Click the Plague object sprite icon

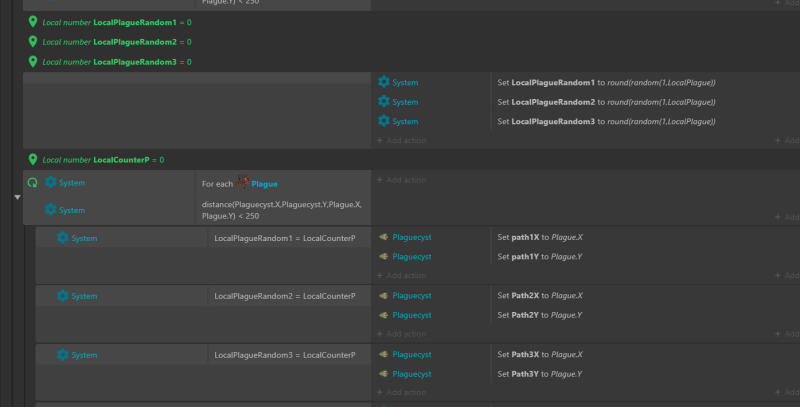[242, 182]
